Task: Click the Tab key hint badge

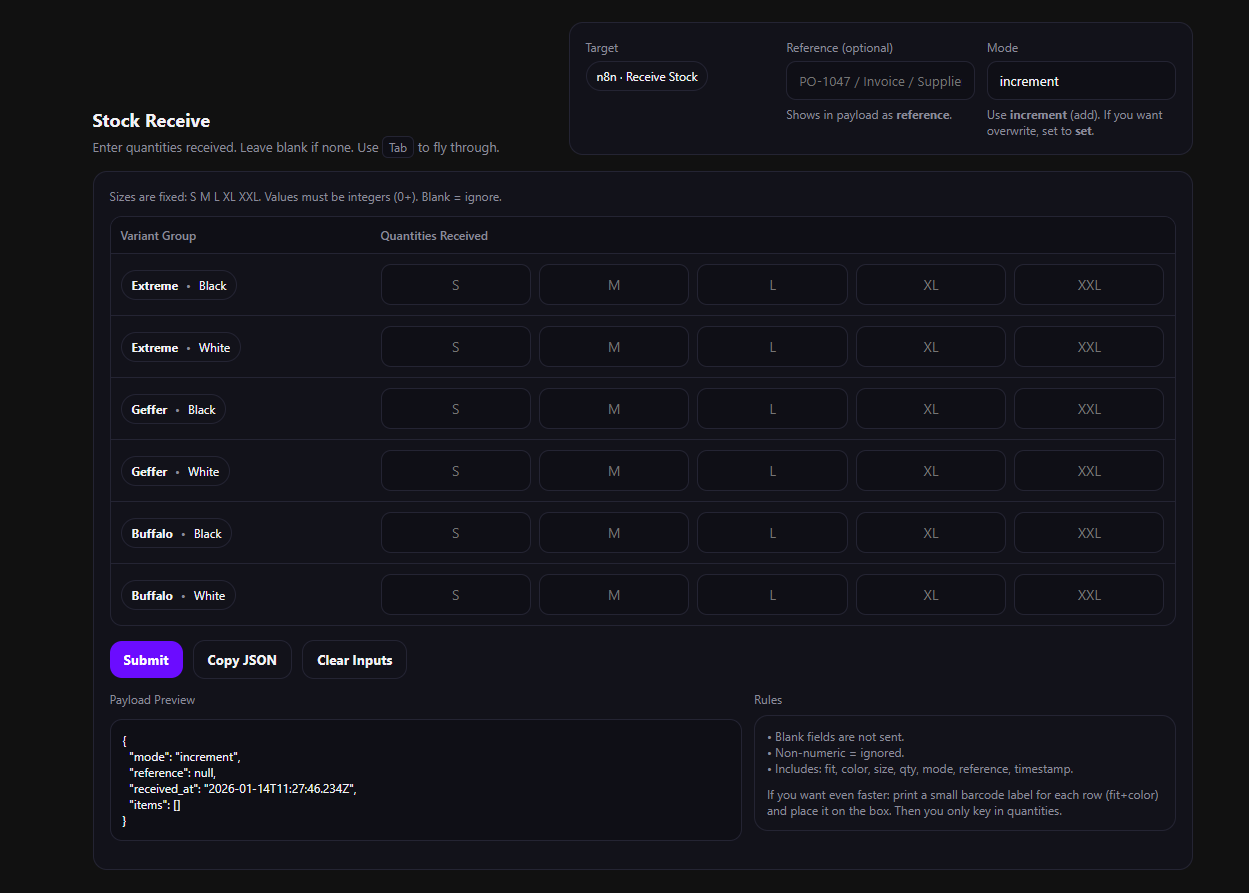Action: tap(398, 148)
